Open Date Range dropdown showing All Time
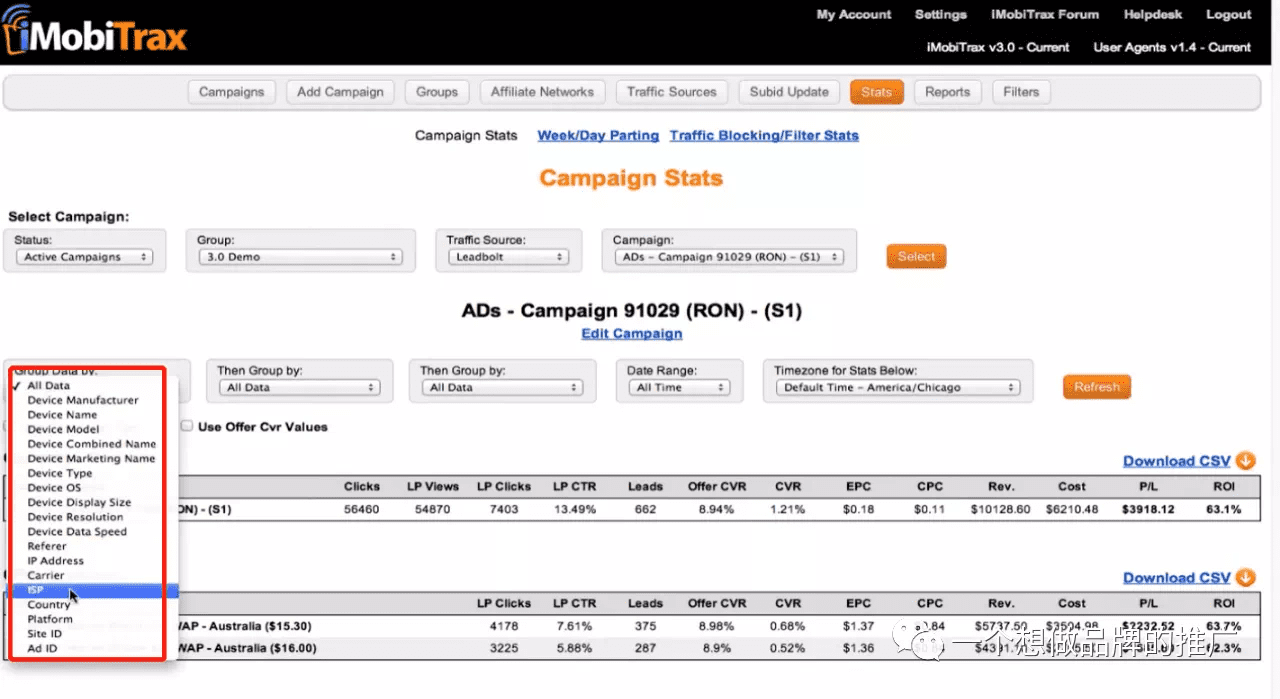 pos(678,387)
